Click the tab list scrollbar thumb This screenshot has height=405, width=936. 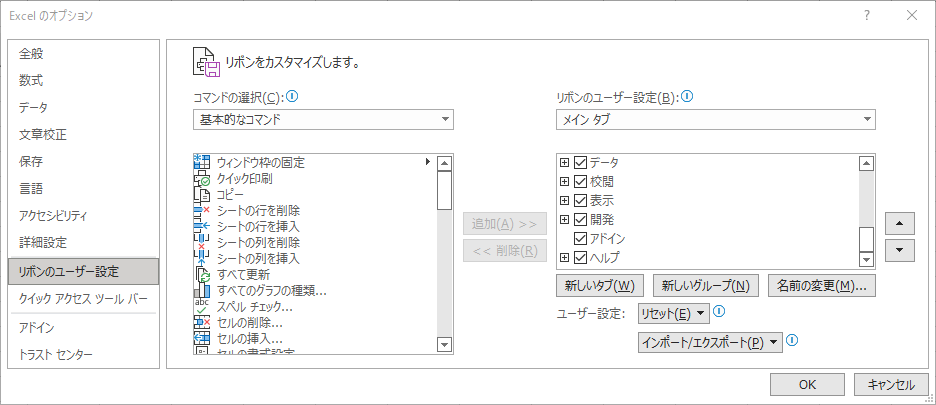(866, 239)
